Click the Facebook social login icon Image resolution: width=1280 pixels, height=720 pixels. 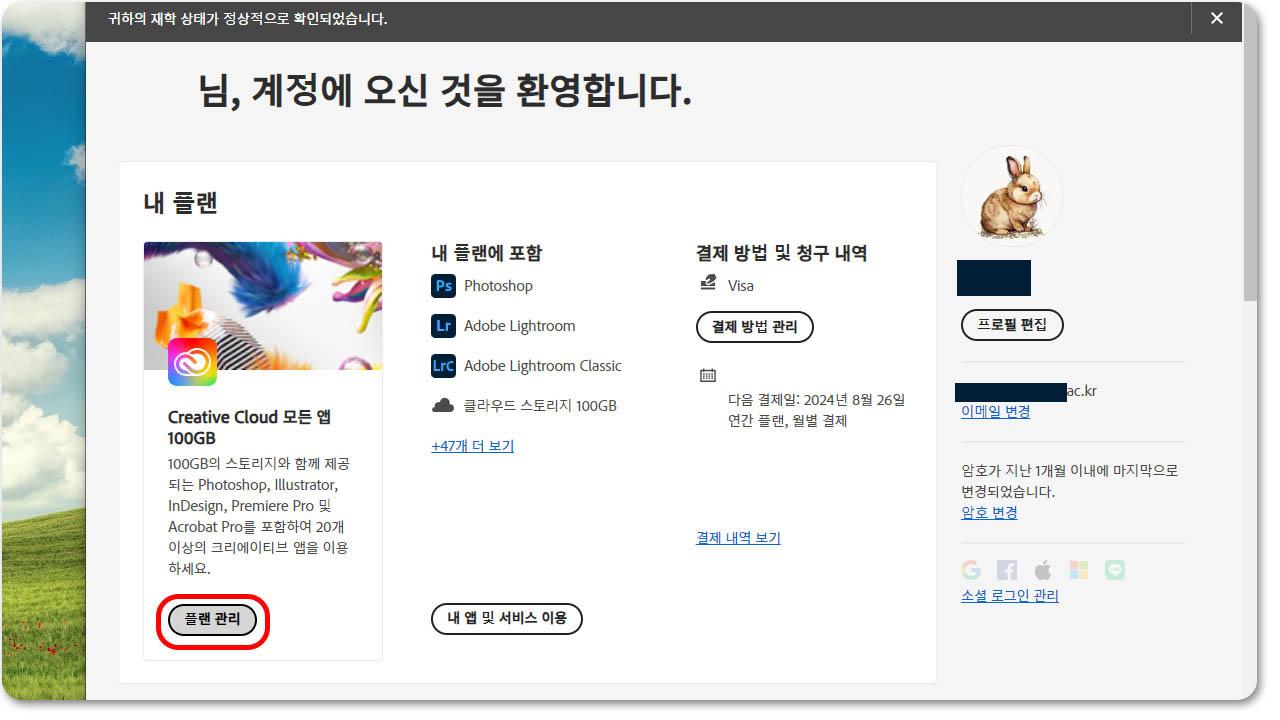pyautogui.click(x=1007, y=570)
